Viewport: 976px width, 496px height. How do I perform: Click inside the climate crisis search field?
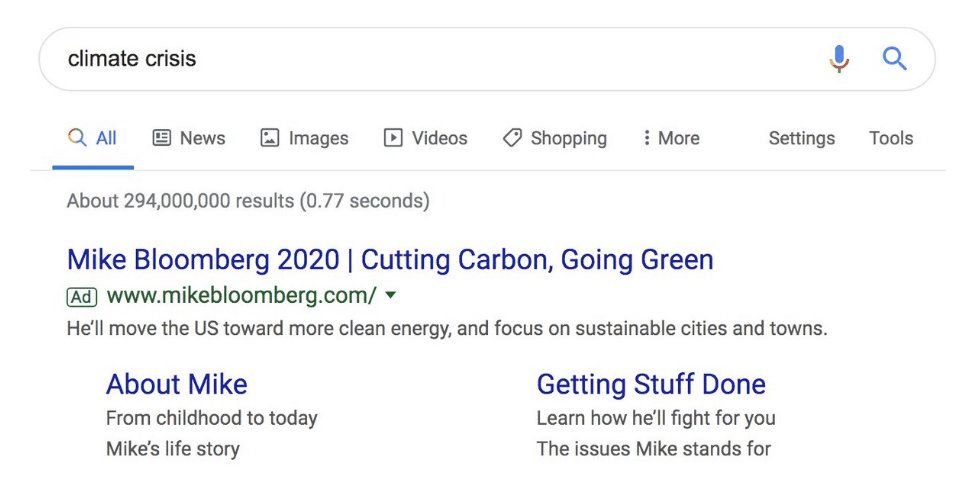(436, 59)
